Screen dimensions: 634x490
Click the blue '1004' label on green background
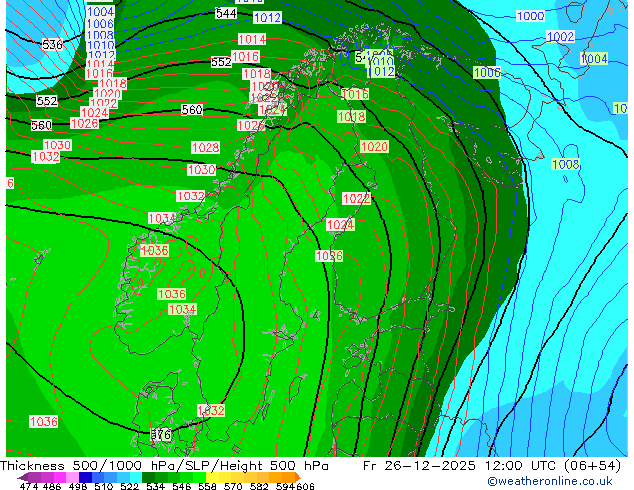pos(594,59)
